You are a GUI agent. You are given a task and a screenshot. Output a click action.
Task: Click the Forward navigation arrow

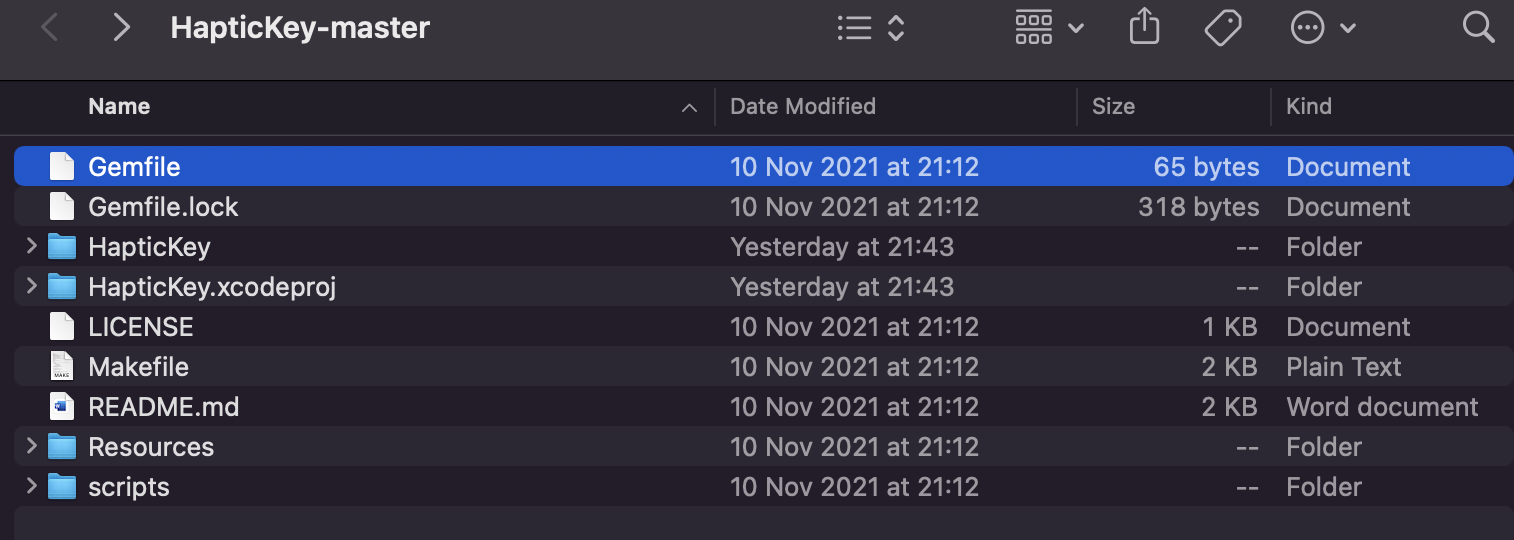pyautogui.click(x=121, y=28)
